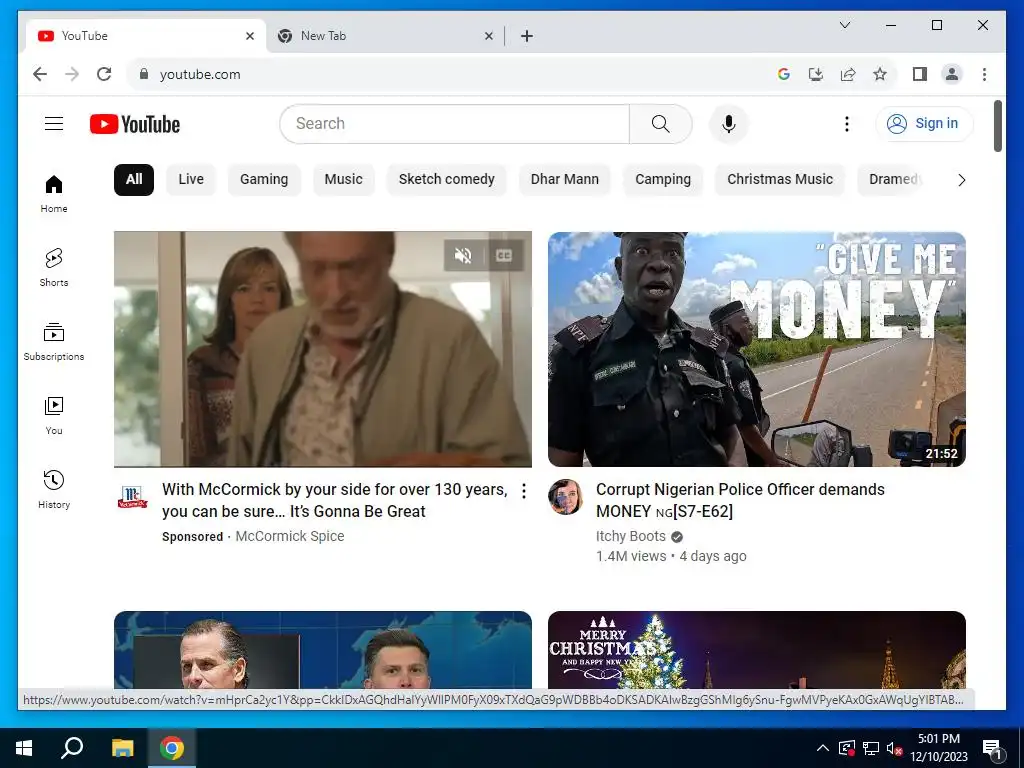
Task: Open the Merry Christmas video thumbnail
Action: coord(757,650)
